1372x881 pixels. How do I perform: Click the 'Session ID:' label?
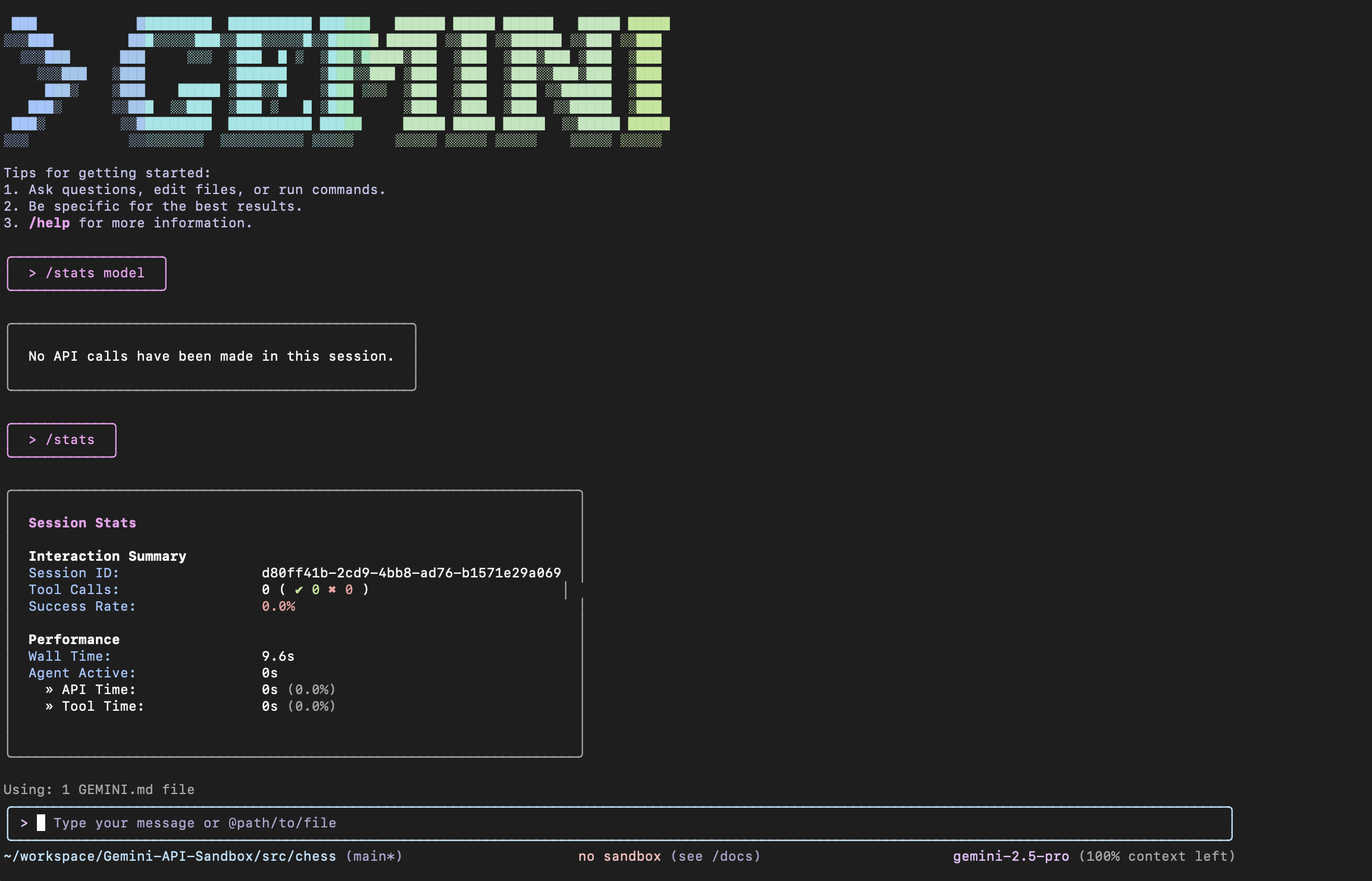tap(74, 573)
